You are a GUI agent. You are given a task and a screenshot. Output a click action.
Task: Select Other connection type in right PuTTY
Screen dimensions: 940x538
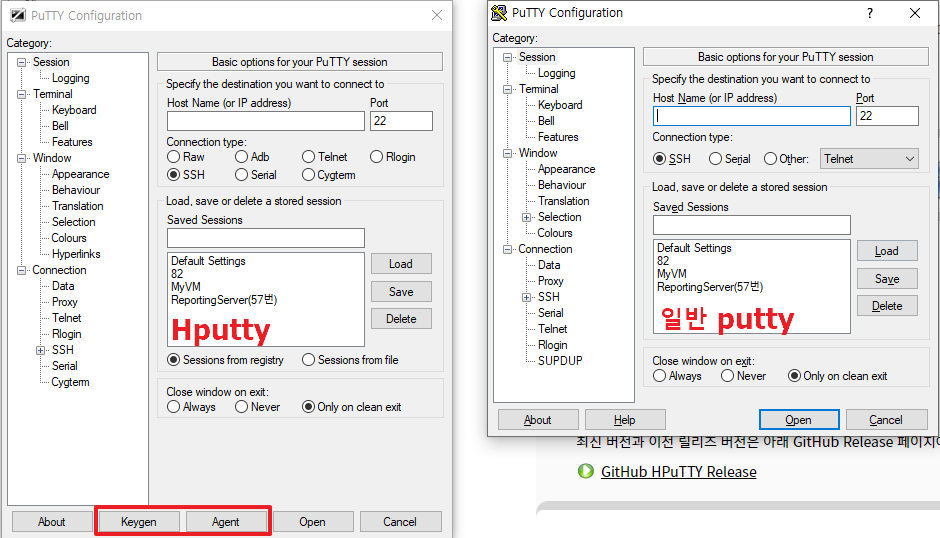click(x=770, y=158)
